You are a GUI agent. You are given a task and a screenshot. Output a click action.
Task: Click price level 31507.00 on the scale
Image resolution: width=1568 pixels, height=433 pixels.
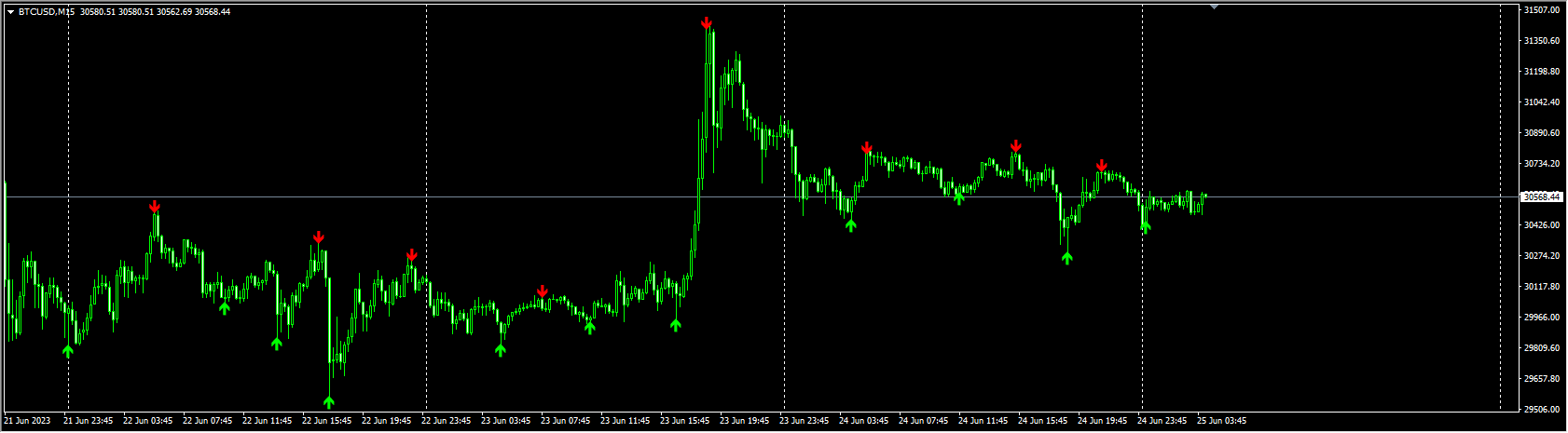coord(1541,10)
